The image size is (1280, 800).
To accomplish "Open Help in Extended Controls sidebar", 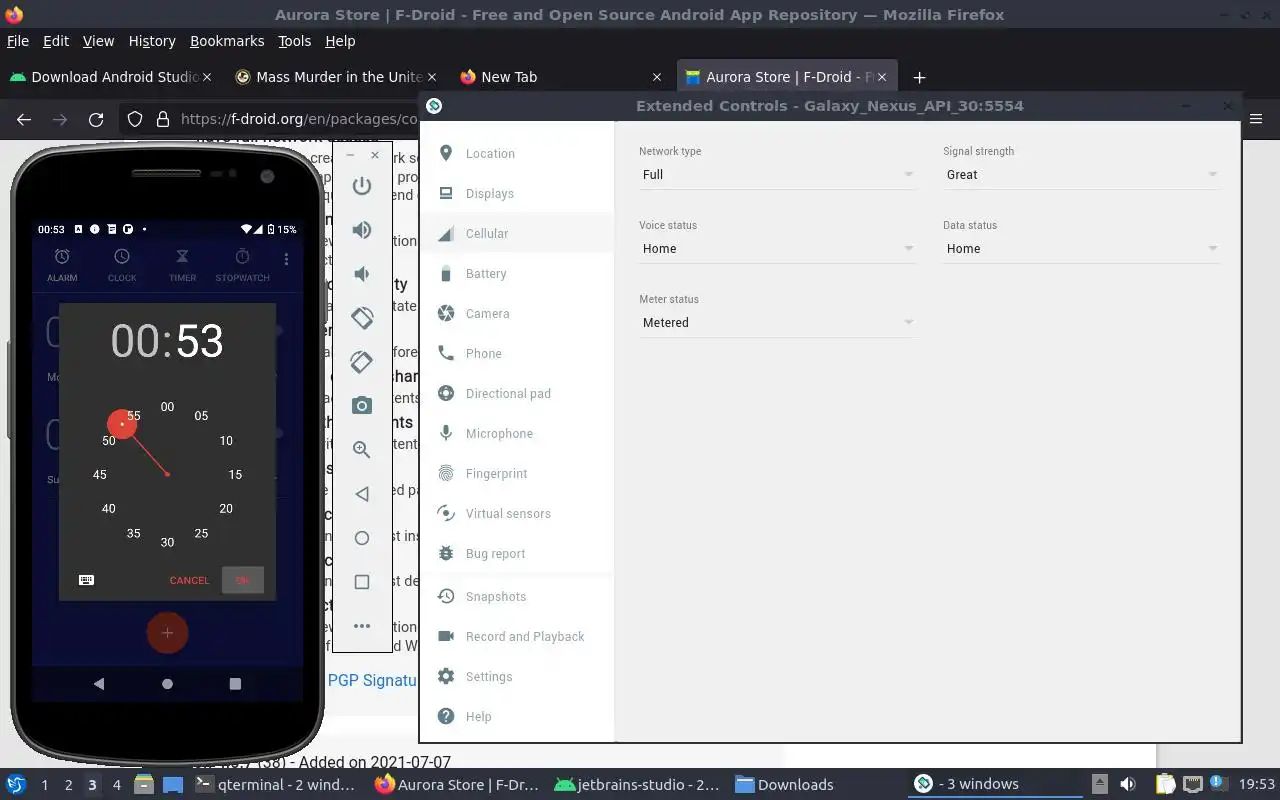I will pos(517,717).
